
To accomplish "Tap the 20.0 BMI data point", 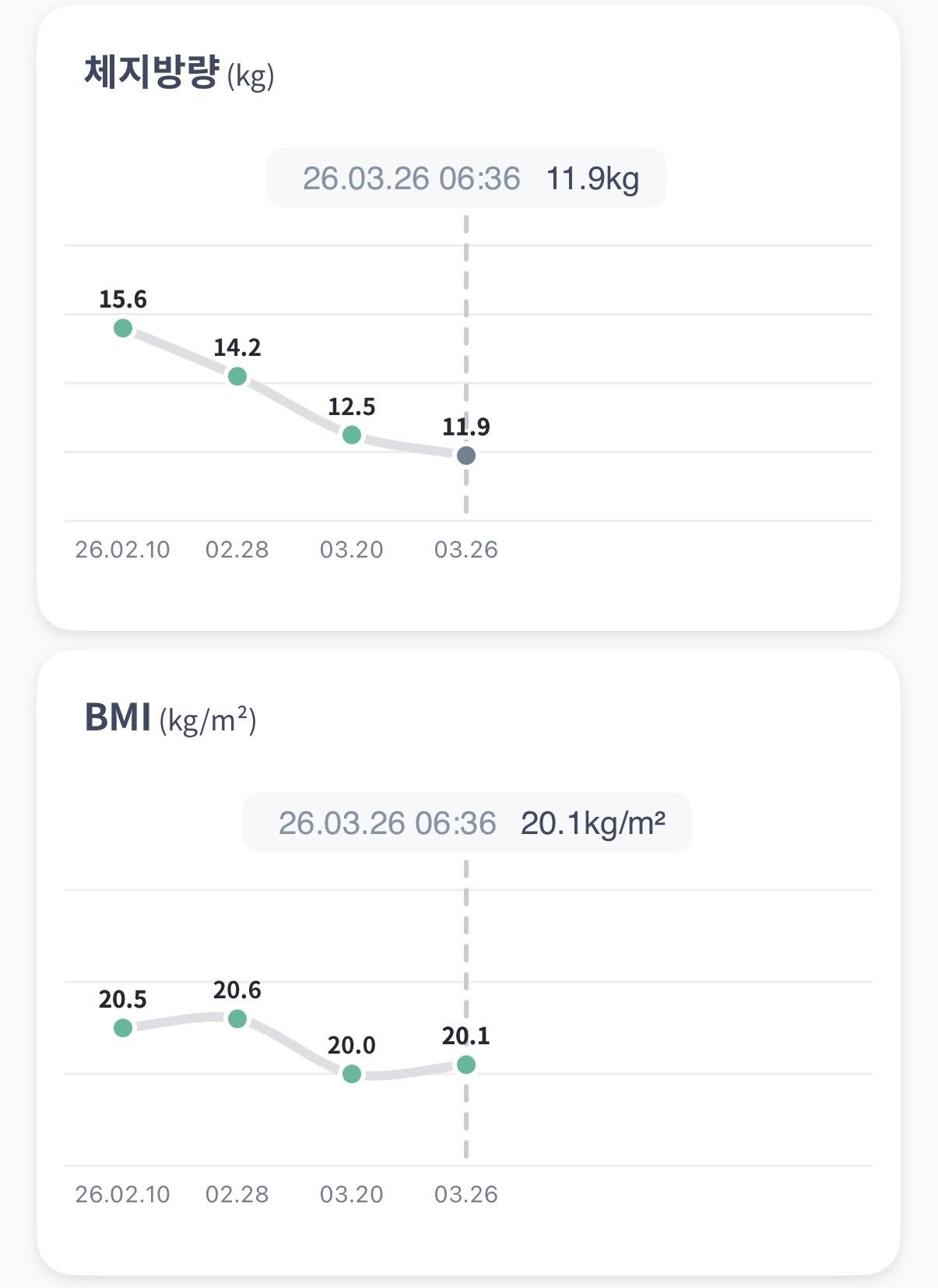I will tap(352, 1074).
